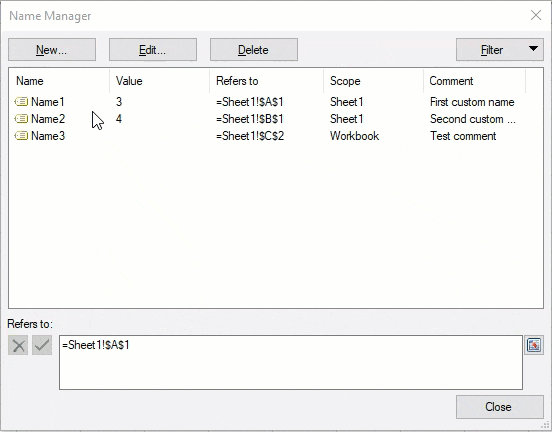Click the checkmark accept icon beside Refers to

click(x=42, y=345)
